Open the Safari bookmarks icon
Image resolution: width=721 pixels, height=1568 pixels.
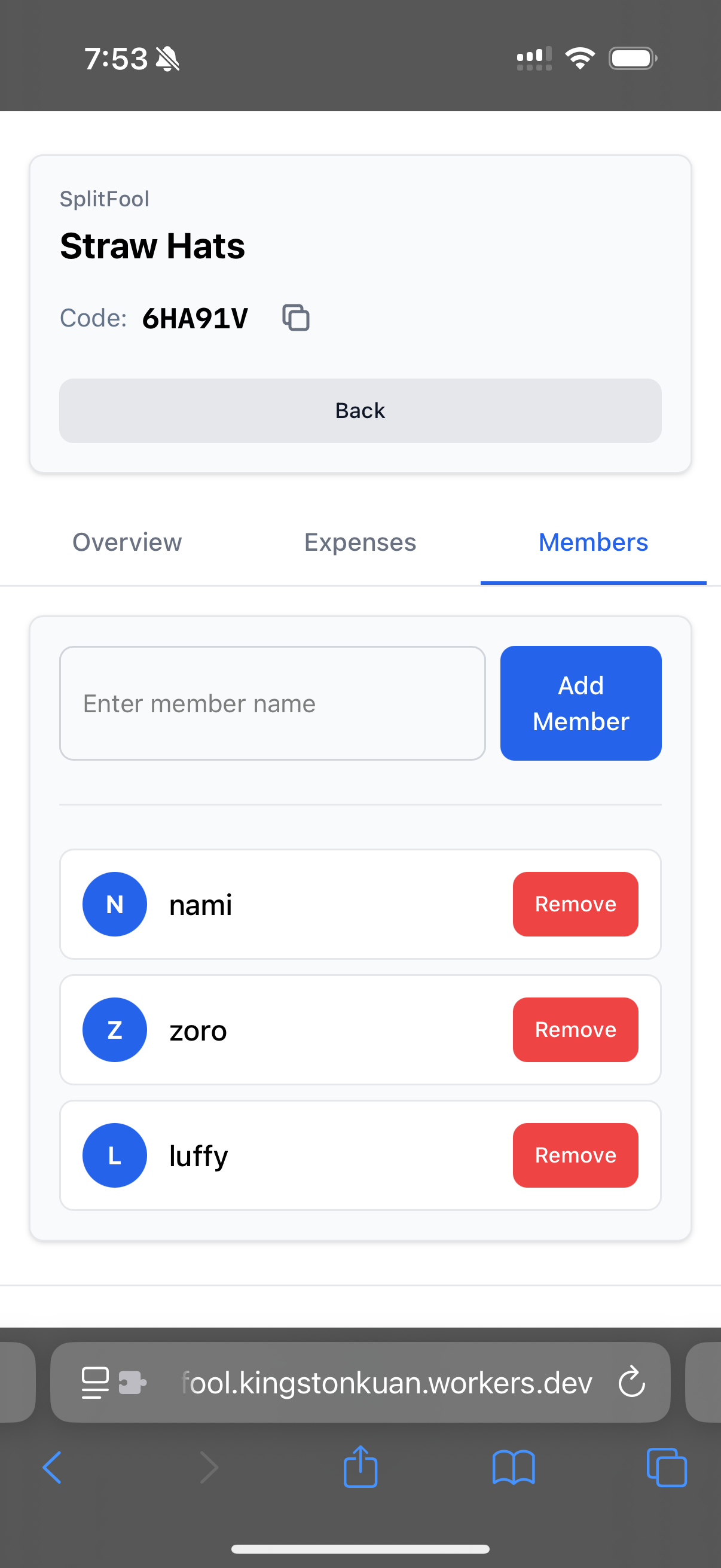click(x=514, y=1468)
